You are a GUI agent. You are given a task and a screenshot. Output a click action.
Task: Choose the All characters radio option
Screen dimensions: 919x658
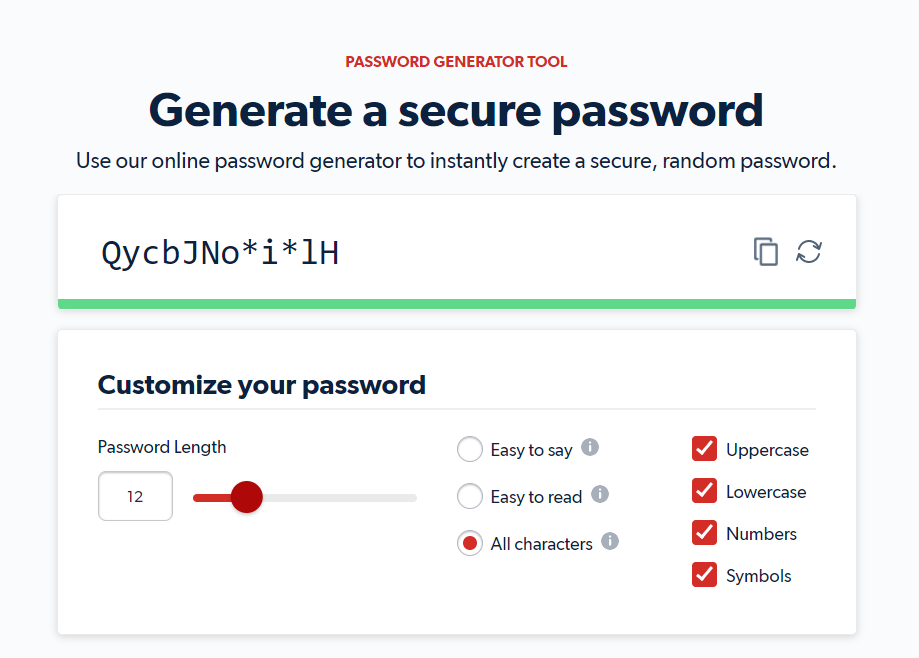(470, 543)
